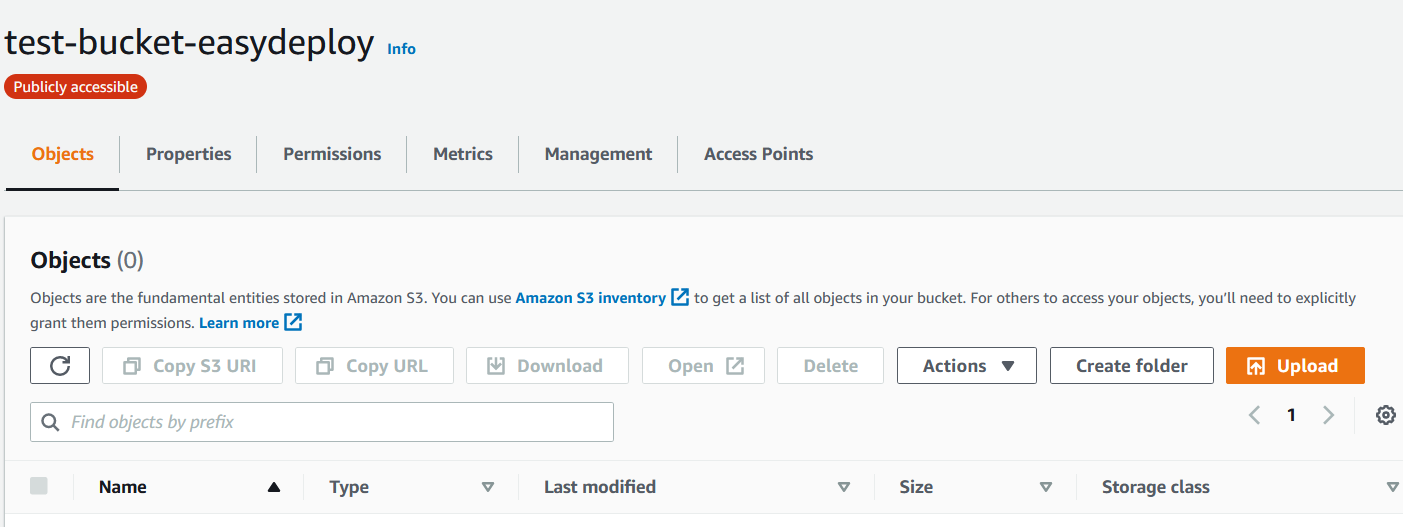Sort by Storage class column arrow
This screenshot has width=1403, height=527.
coord(1392,487)
